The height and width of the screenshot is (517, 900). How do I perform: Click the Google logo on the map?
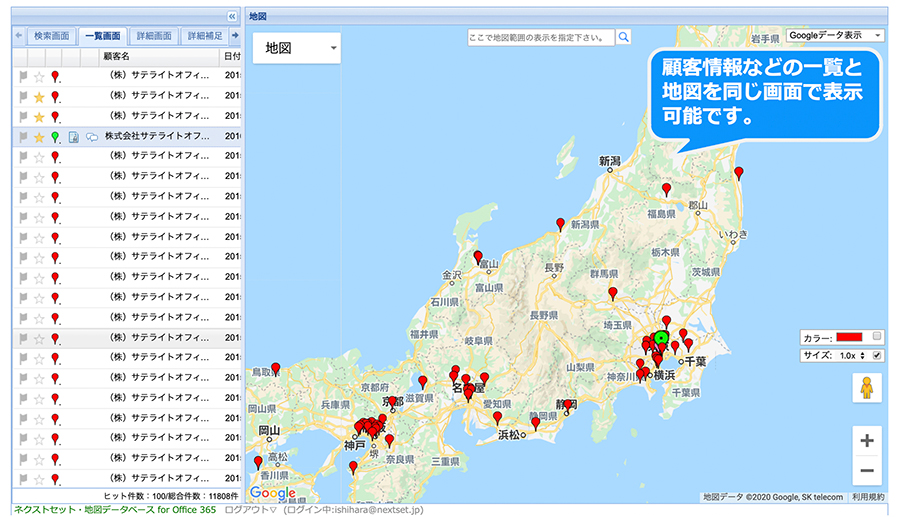pyautogui.click(x=273, y=493)
